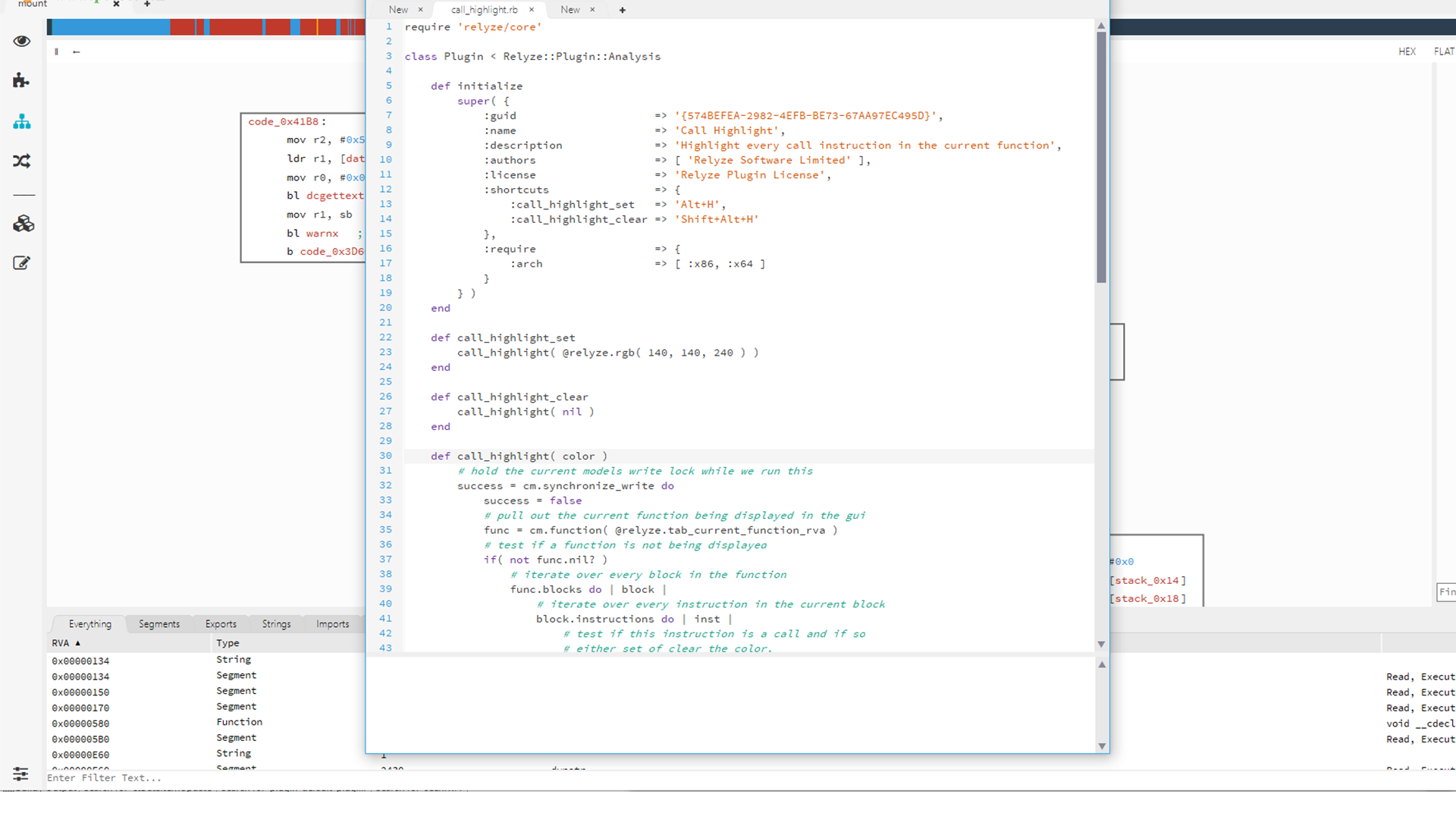Follow the code_0x3D6 branch target

tap(331, 252)
